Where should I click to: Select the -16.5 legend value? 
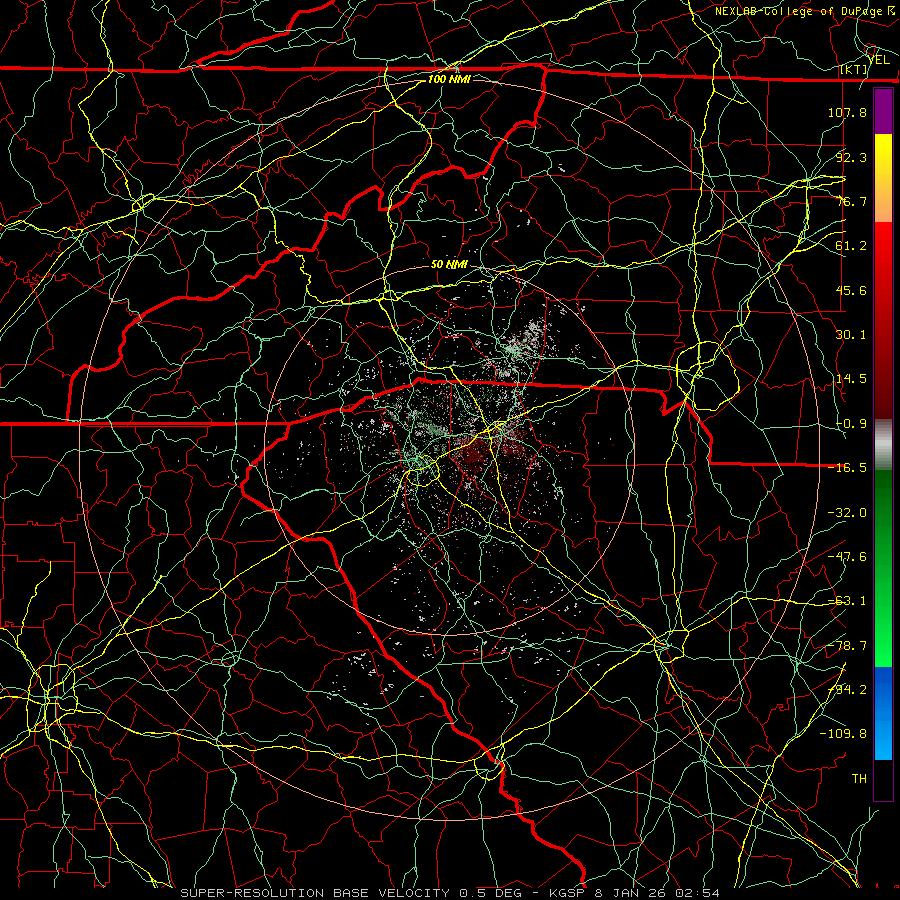click(847, 468)
